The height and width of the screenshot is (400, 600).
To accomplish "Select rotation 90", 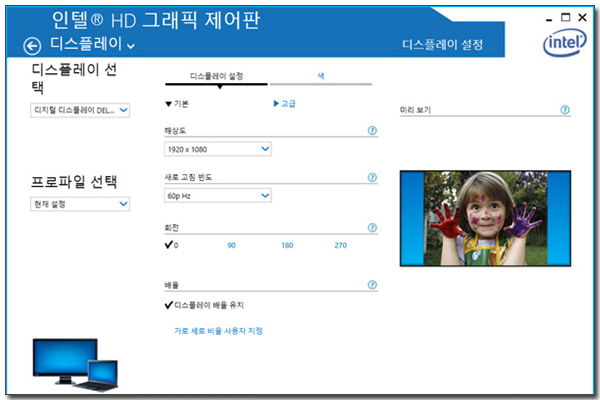I will click(x=232, y=245).
